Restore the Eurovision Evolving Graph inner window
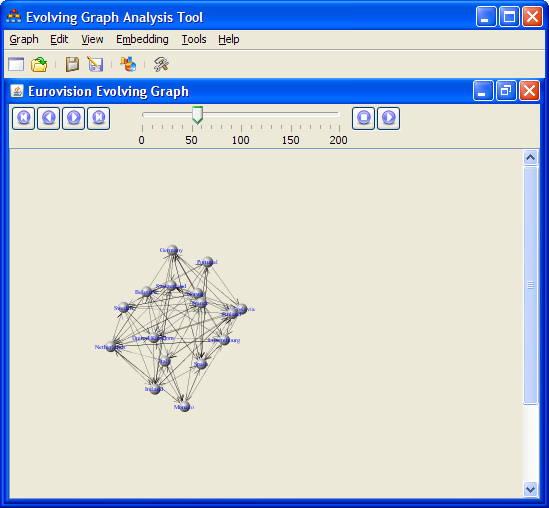 coord(506,91)
